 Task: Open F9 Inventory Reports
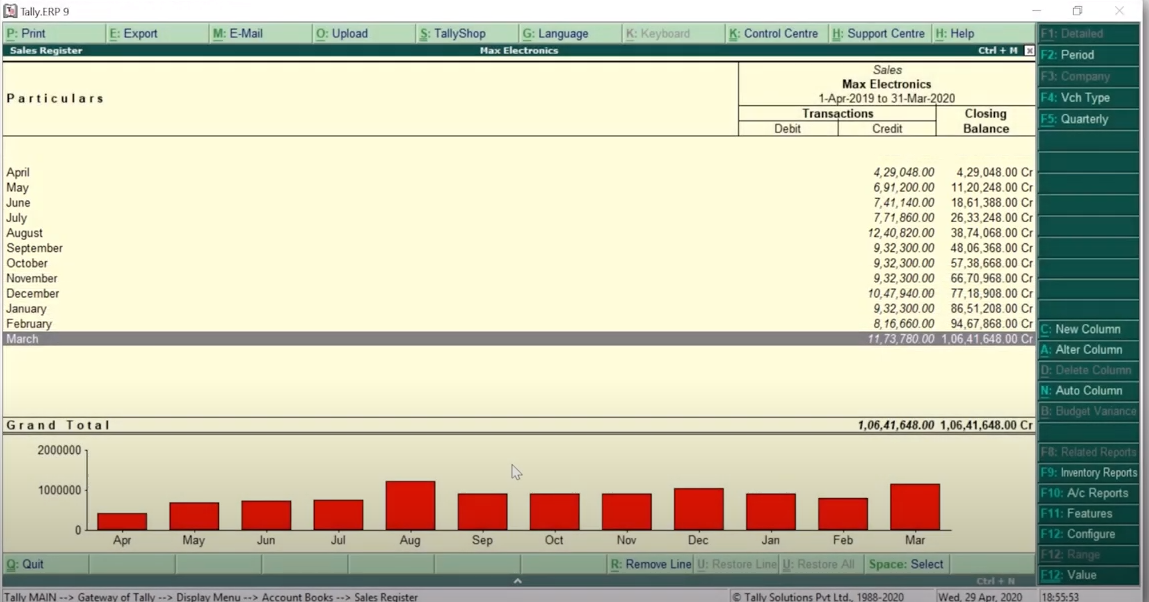tap(1087, 473)
